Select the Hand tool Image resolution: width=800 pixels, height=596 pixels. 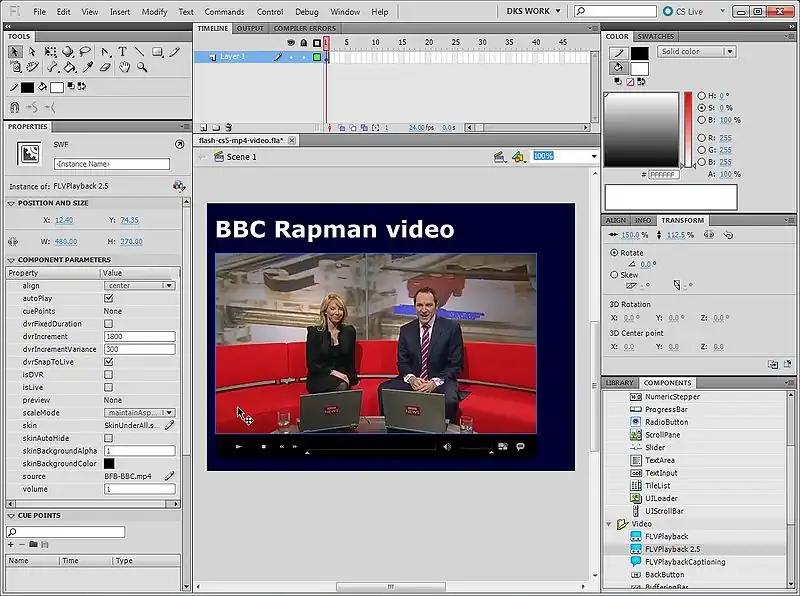point(124,68)
